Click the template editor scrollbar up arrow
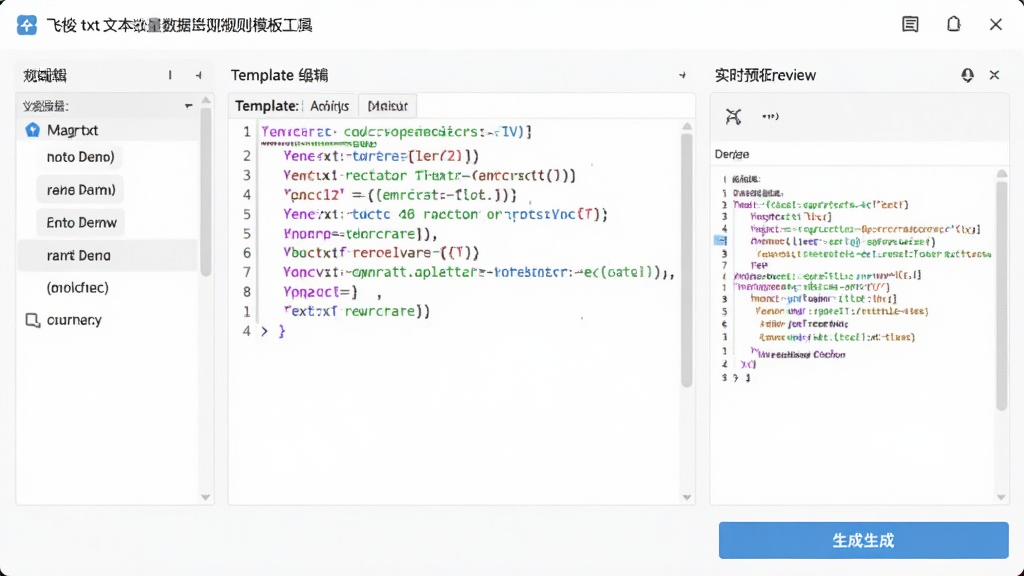This screenshot has width=1024, height=576. pos(686,127)
